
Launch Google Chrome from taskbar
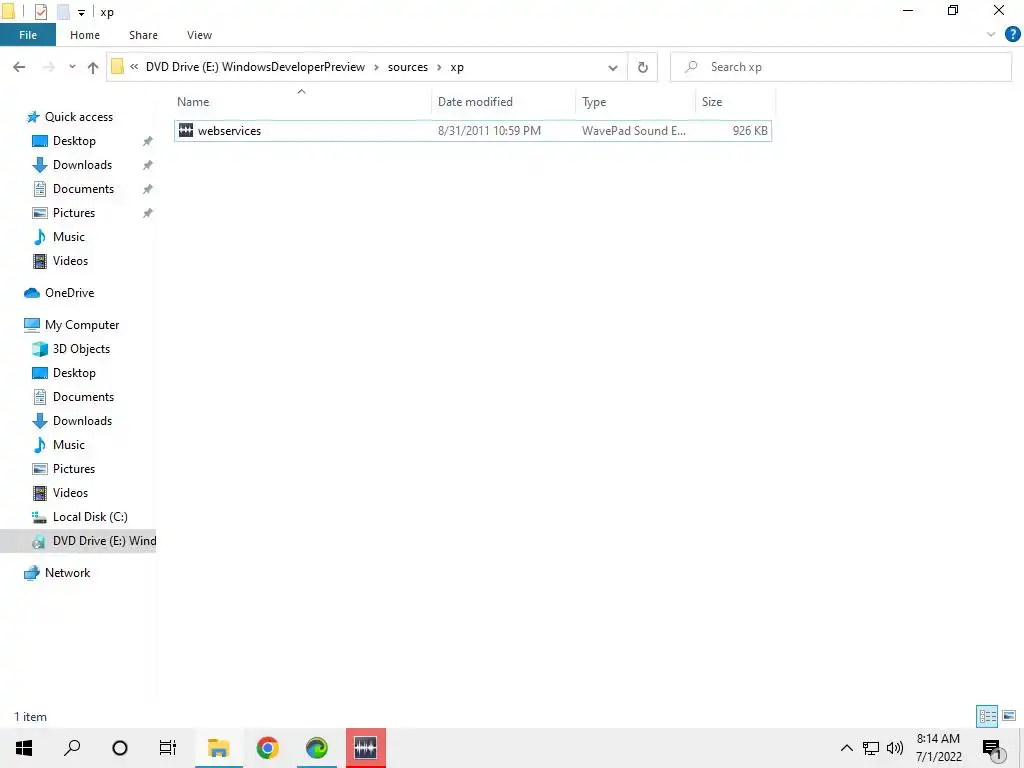pyautogui.click(x=268, y=748)
